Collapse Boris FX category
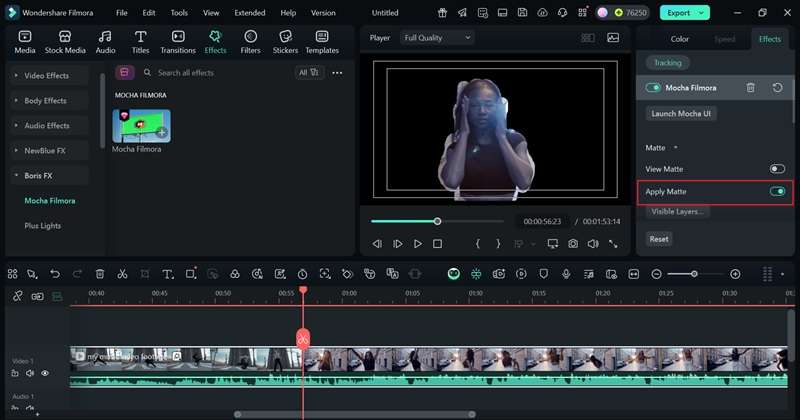Image resolution: width=800 pixels, height=420 pixels. [47, 176]
